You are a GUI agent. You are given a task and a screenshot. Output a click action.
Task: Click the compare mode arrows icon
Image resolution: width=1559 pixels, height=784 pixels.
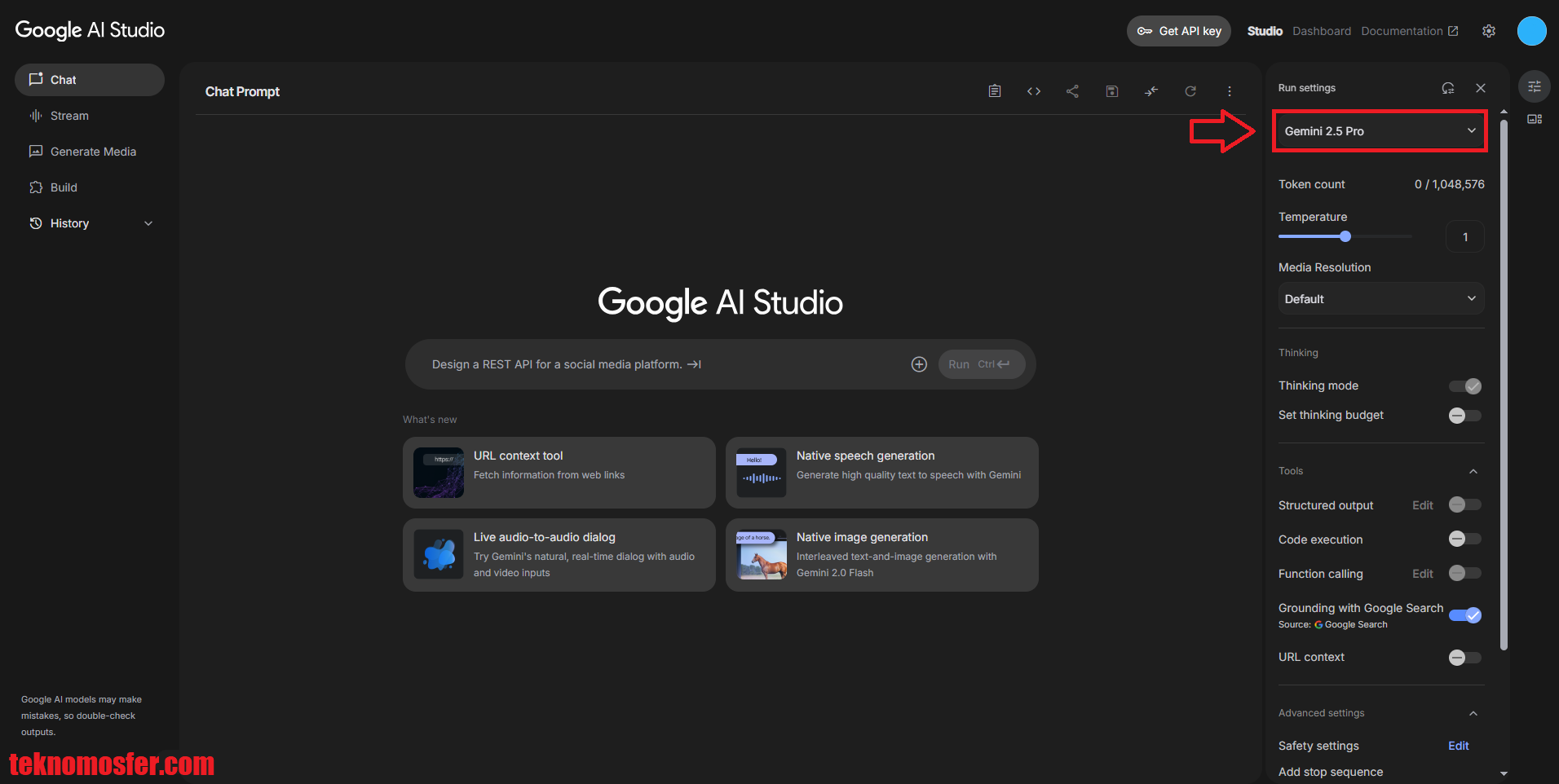(1151, 91)
